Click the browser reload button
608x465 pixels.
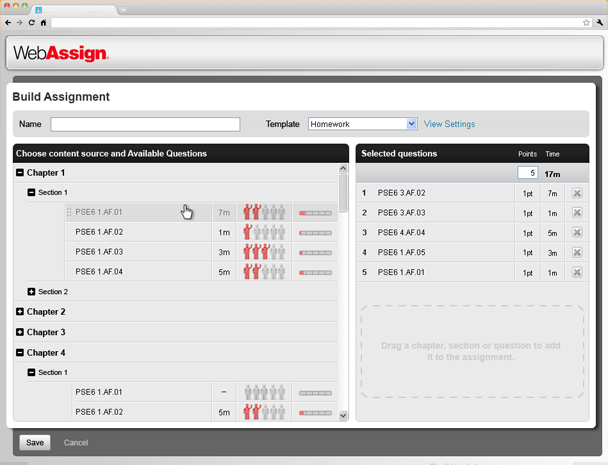click(x=32, y=22)
